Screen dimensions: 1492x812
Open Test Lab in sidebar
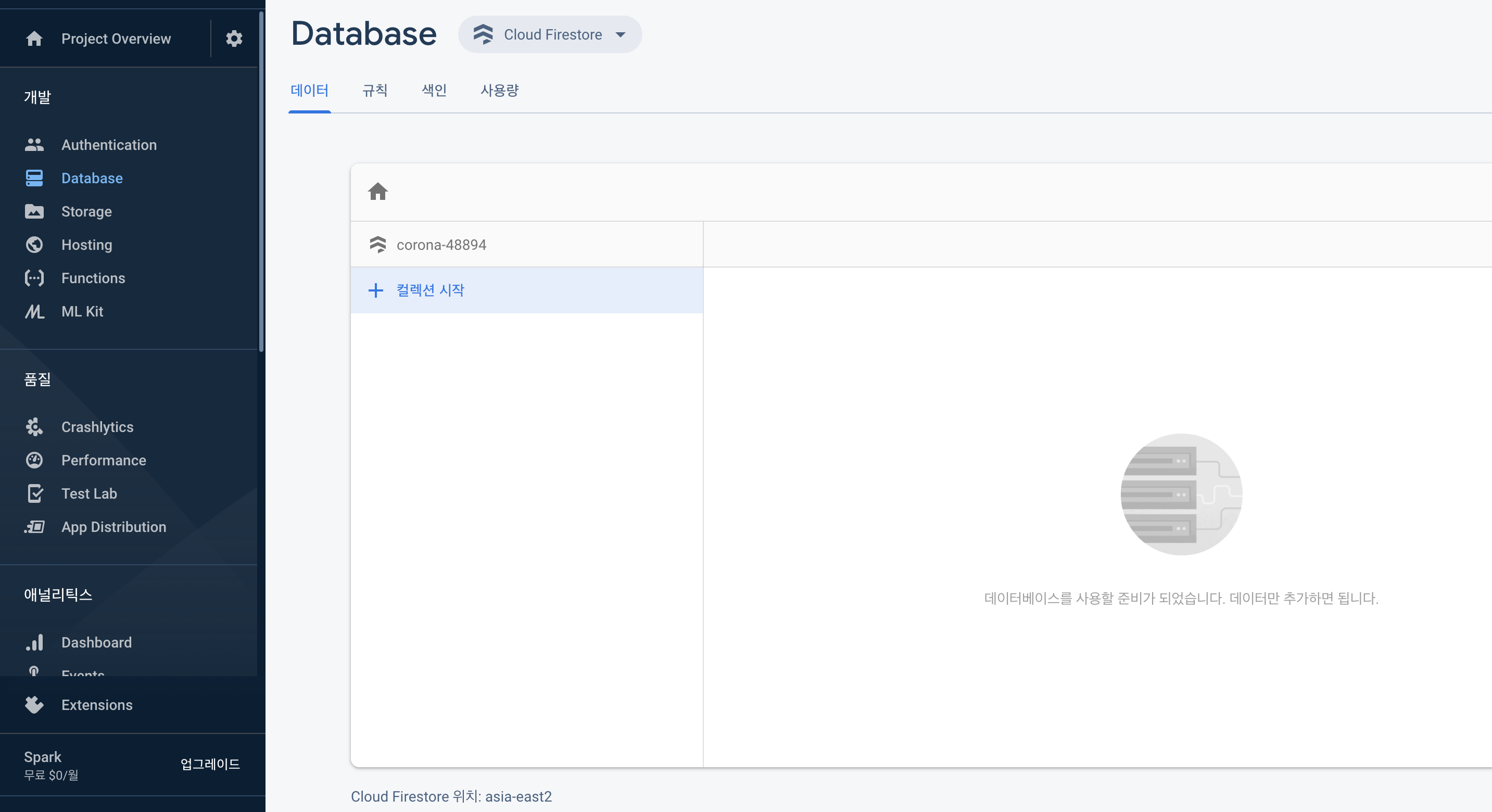89,493
